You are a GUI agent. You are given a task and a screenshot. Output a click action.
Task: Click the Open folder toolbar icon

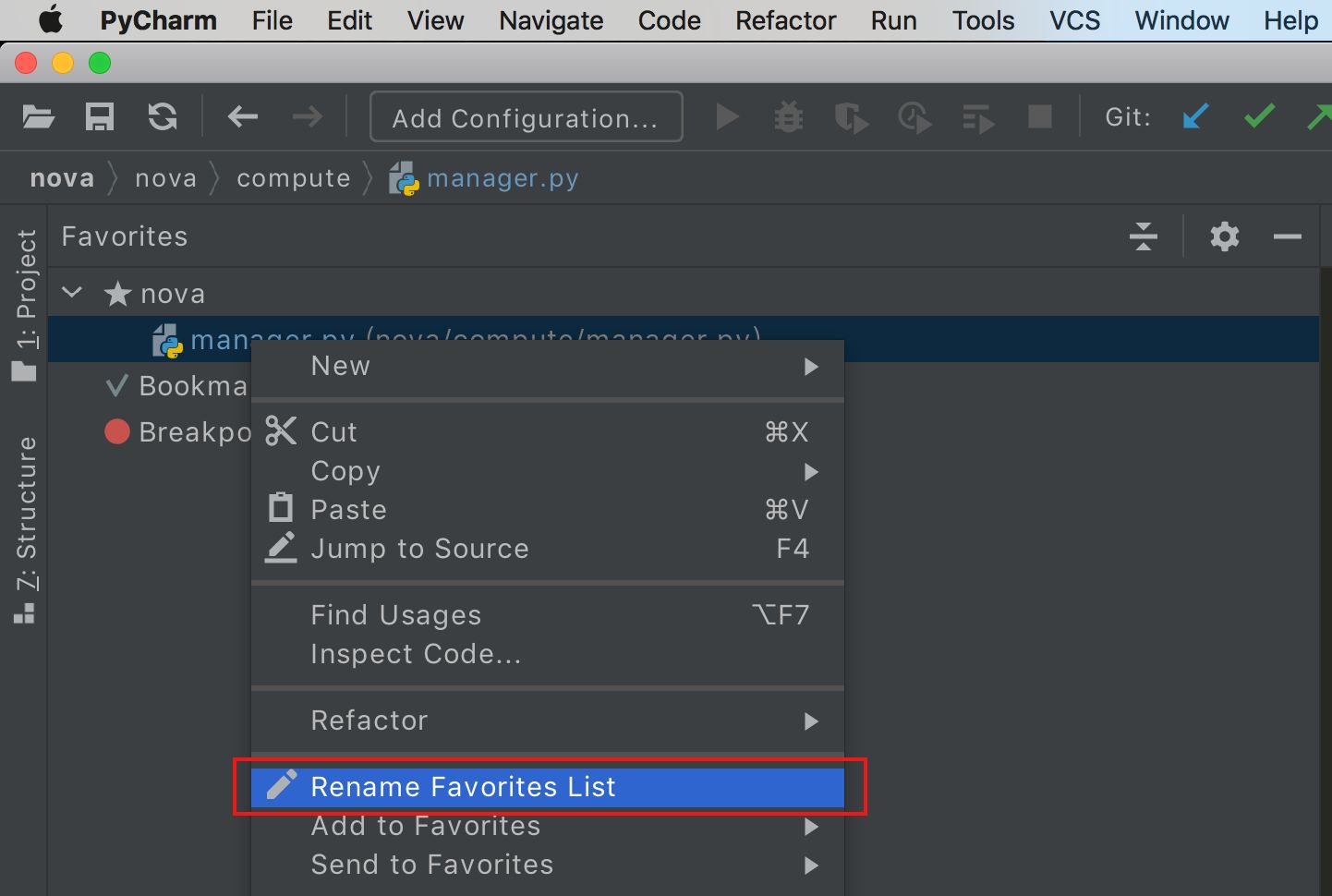[x=38, y=117]
